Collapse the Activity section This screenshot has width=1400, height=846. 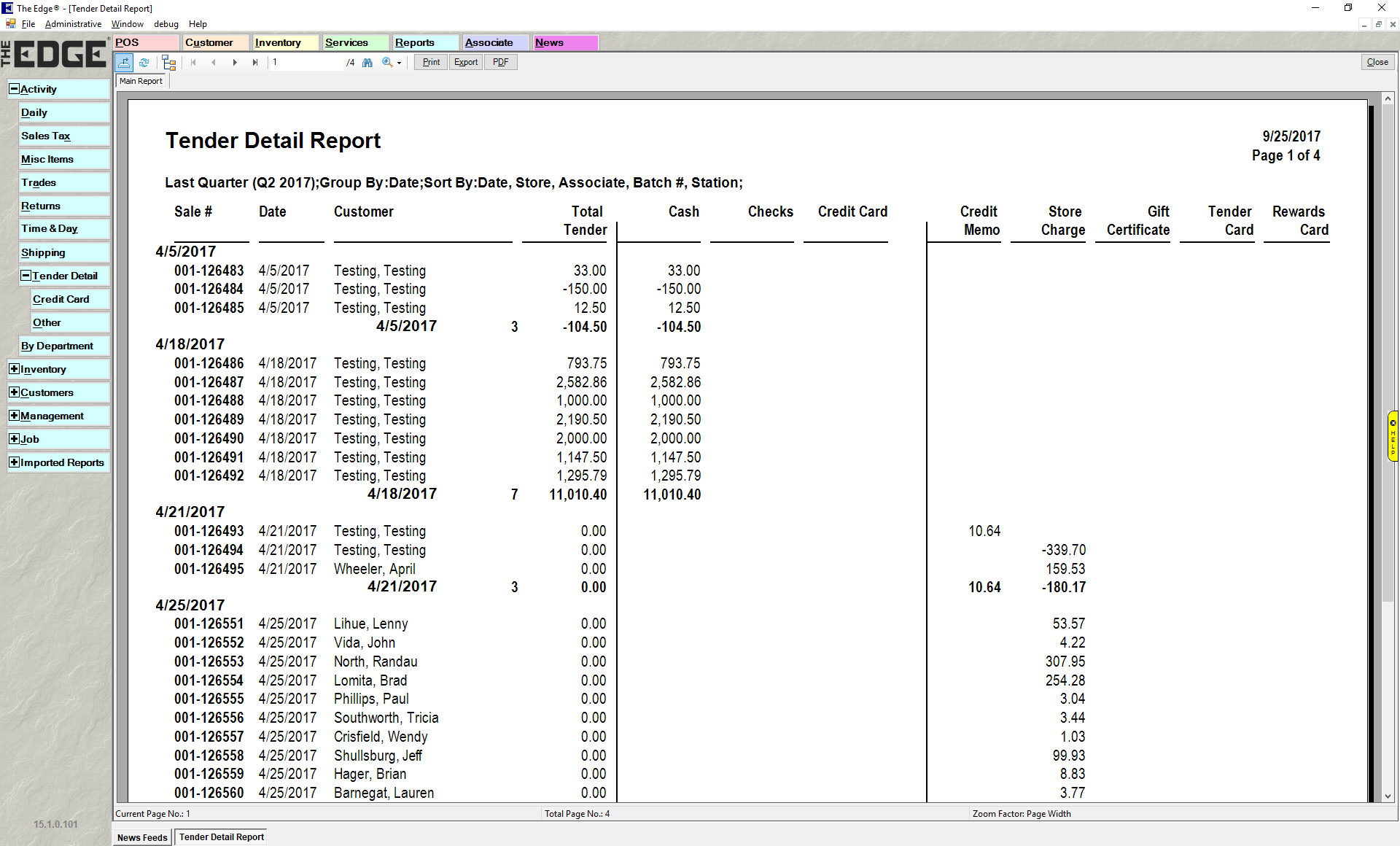[x=14, y=89]
